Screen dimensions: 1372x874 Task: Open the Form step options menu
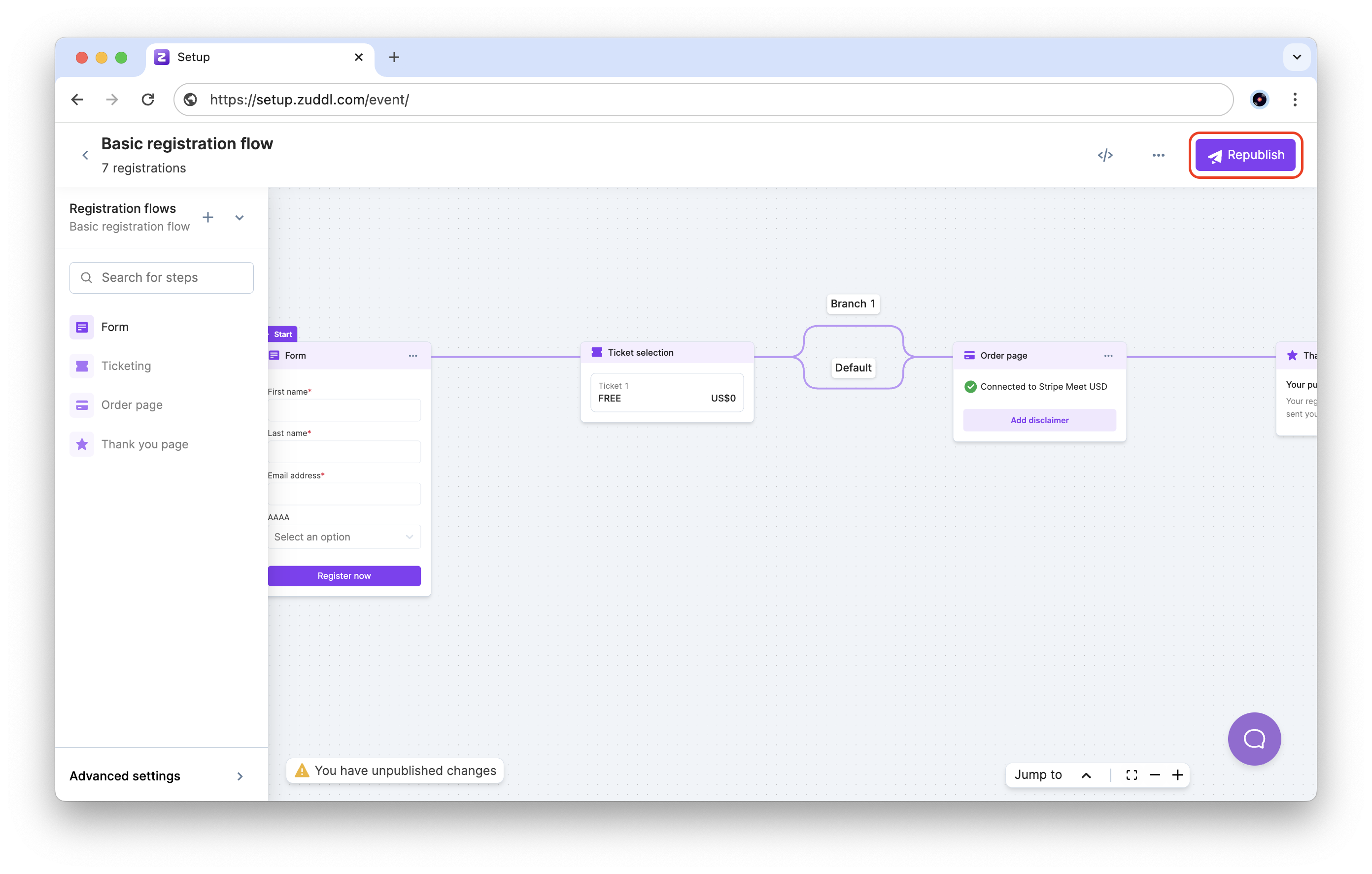click(412, 356)
